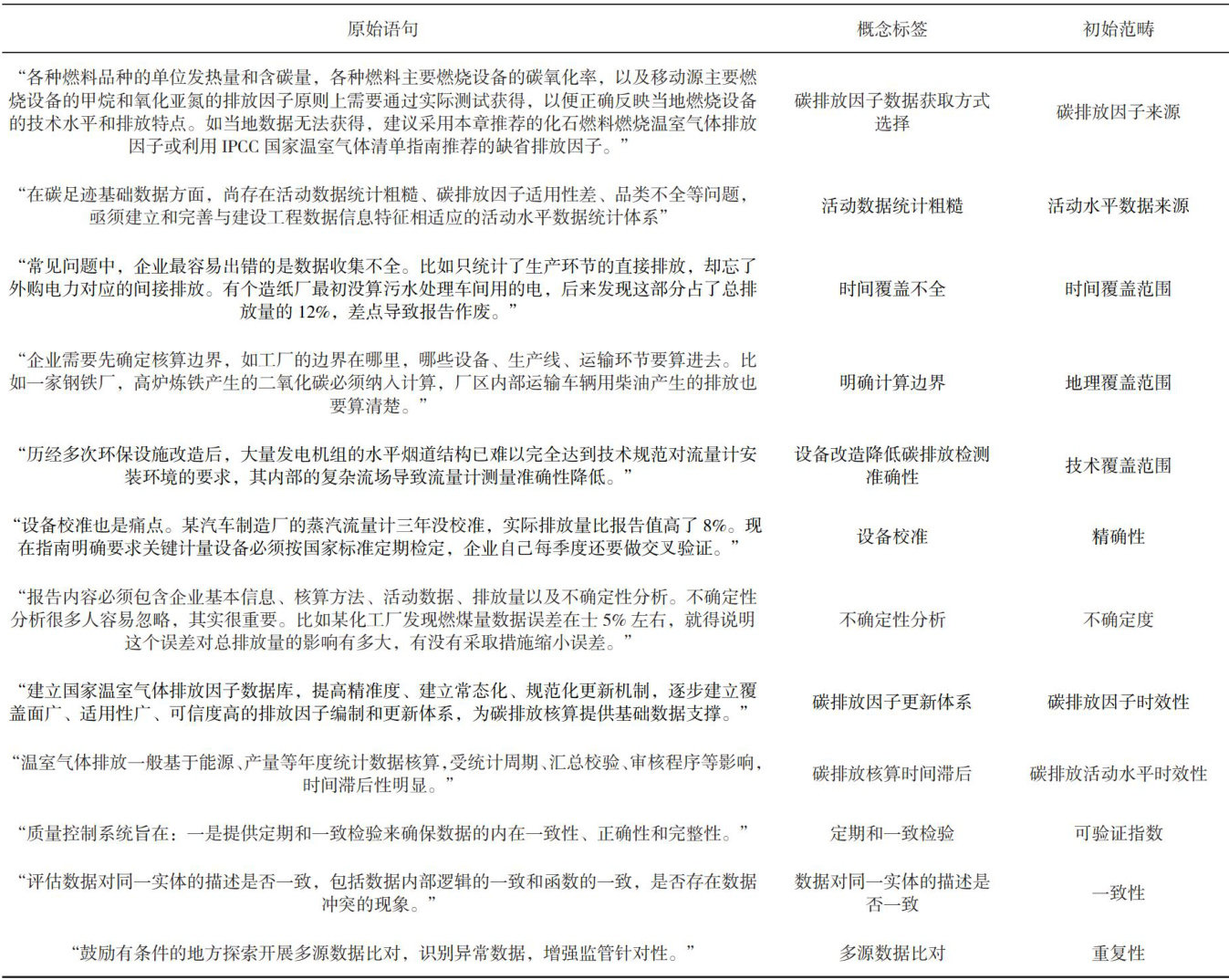The width and height of the screenshot is (1229, 980).
Task: Select the 活动数据统计粗糙 concept label cell
Action: tap(891, 206)
